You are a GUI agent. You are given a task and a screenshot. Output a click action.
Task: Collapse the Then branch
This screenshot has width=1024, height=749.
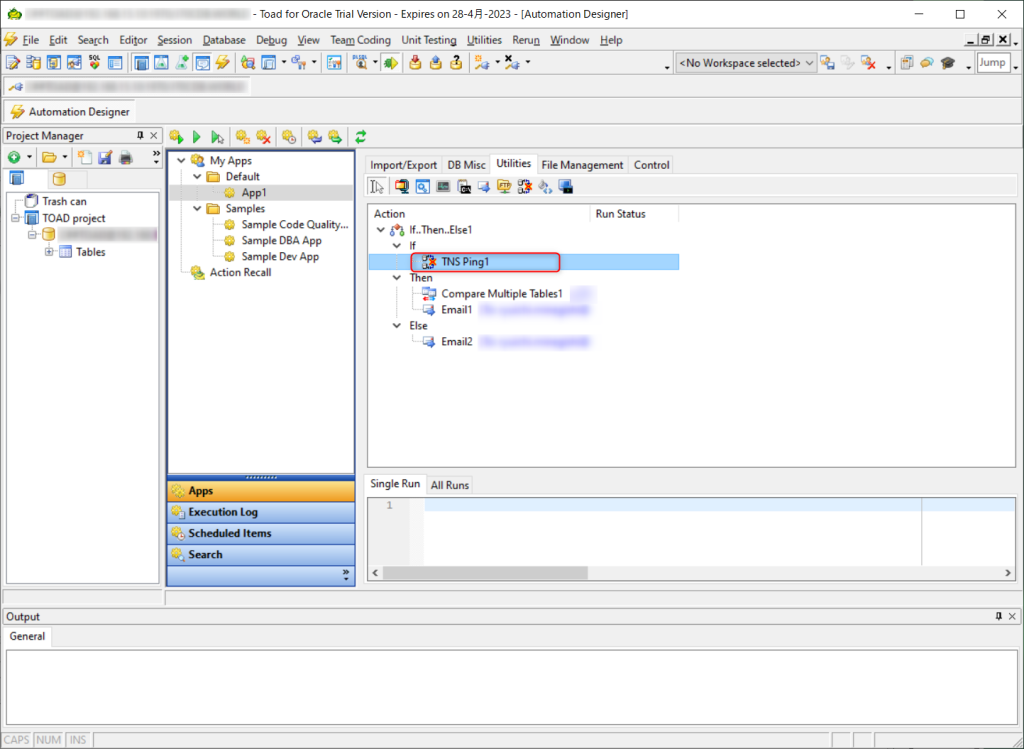(x=396, y=278)
